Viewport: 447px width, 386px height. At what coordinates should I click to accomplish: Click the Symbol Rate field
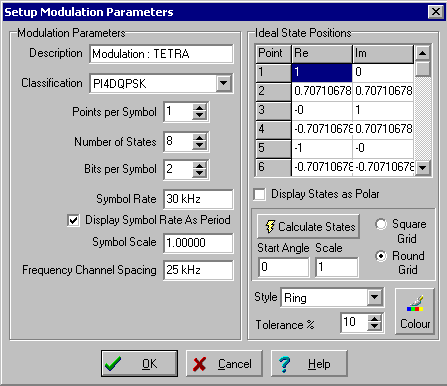click(x=198, y=199)
